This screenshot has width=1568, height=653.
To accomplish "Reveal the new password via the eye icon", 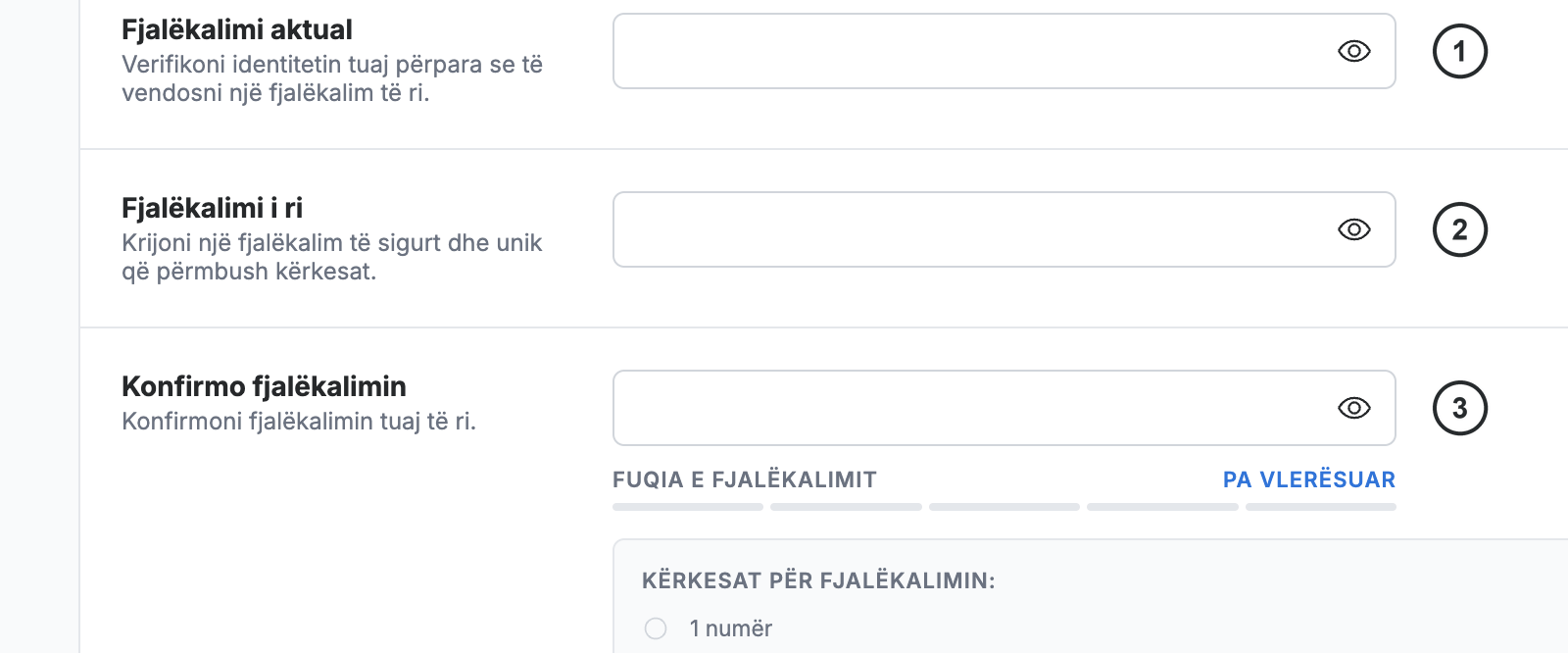I will [1353, 229].
